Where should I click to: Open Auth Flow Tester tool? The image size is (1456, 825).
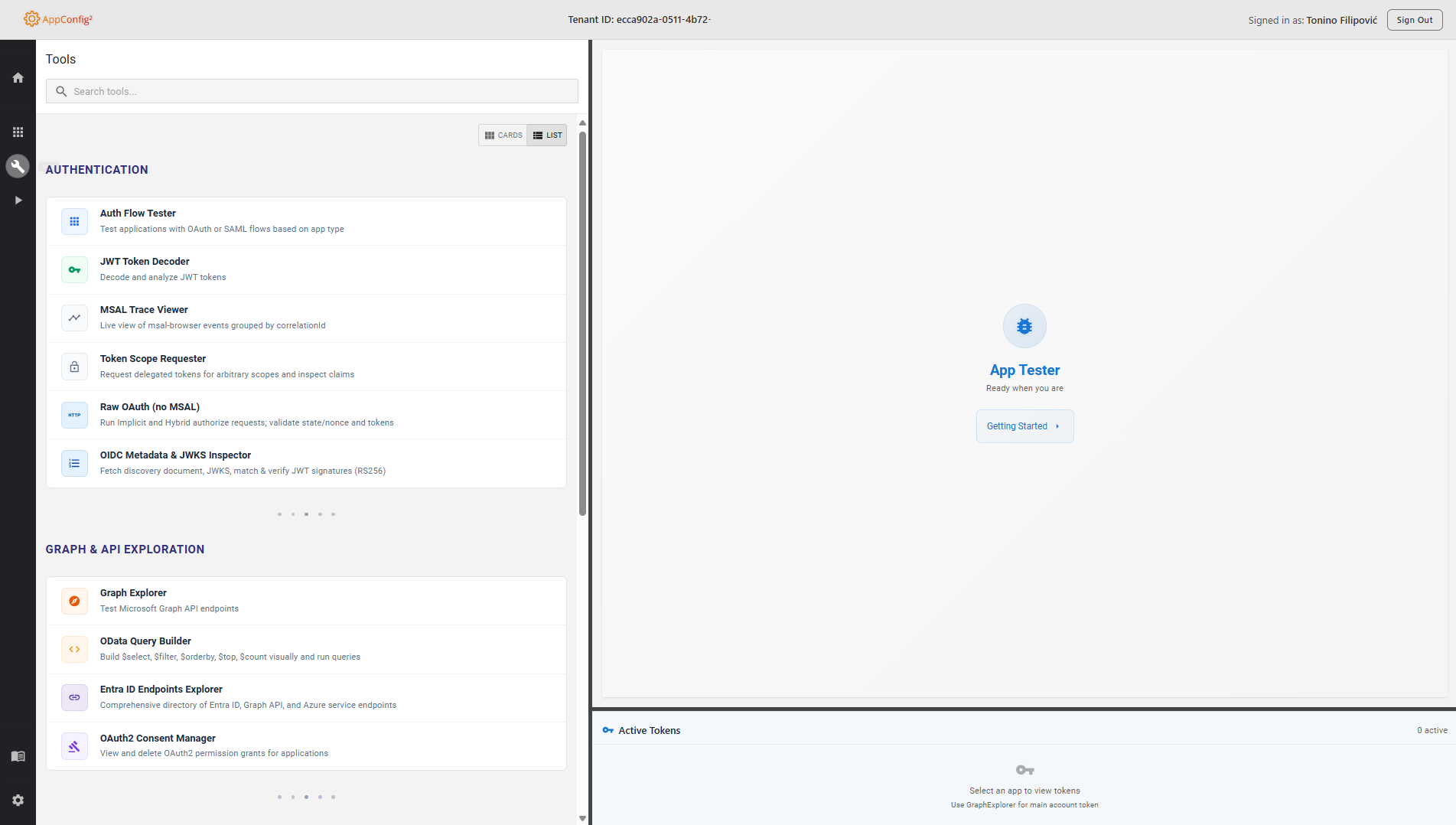pyautogui.click(x=306, y=221)
